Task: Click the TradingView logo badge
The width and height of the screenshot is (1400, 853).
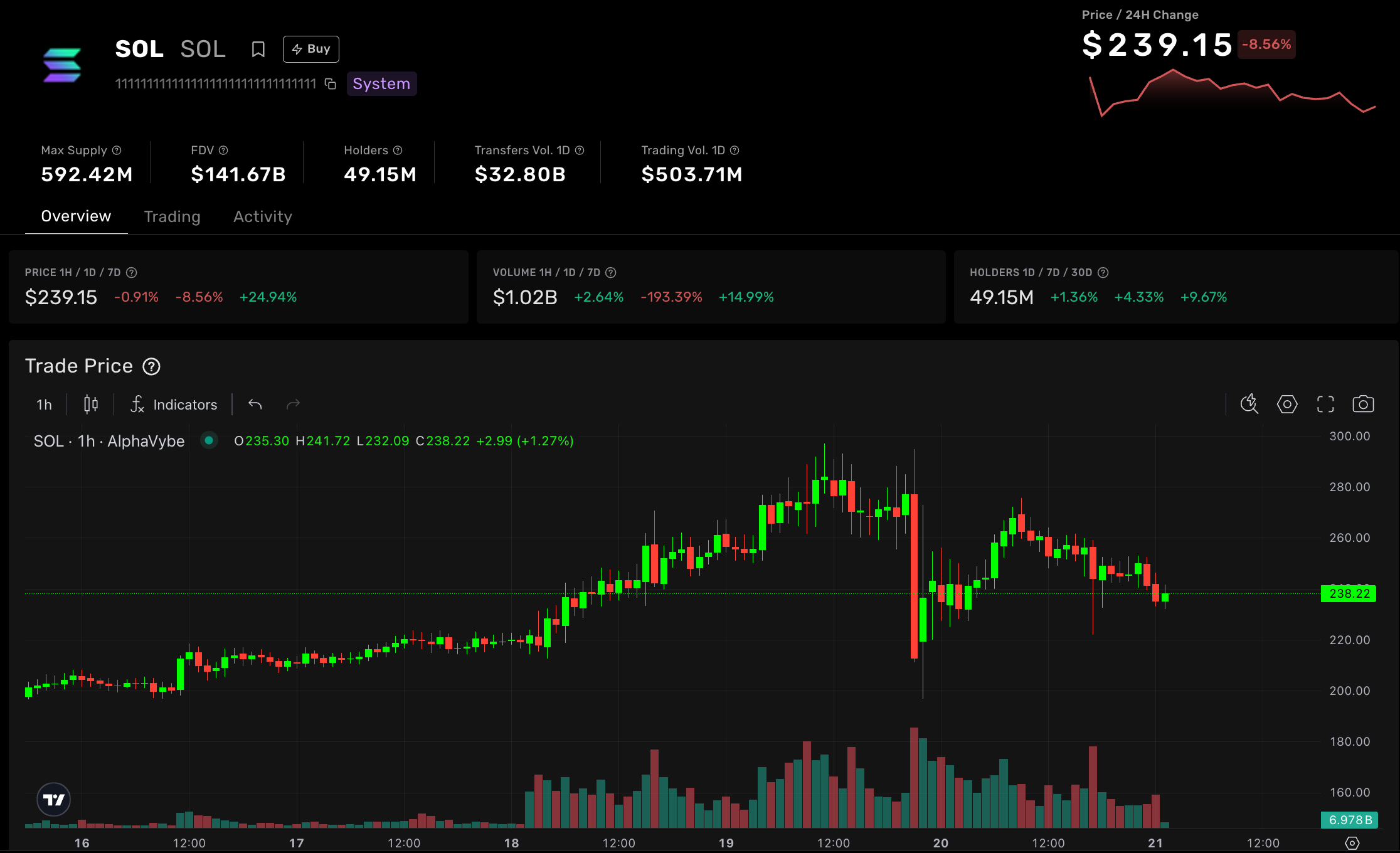Action: [54, 800]
